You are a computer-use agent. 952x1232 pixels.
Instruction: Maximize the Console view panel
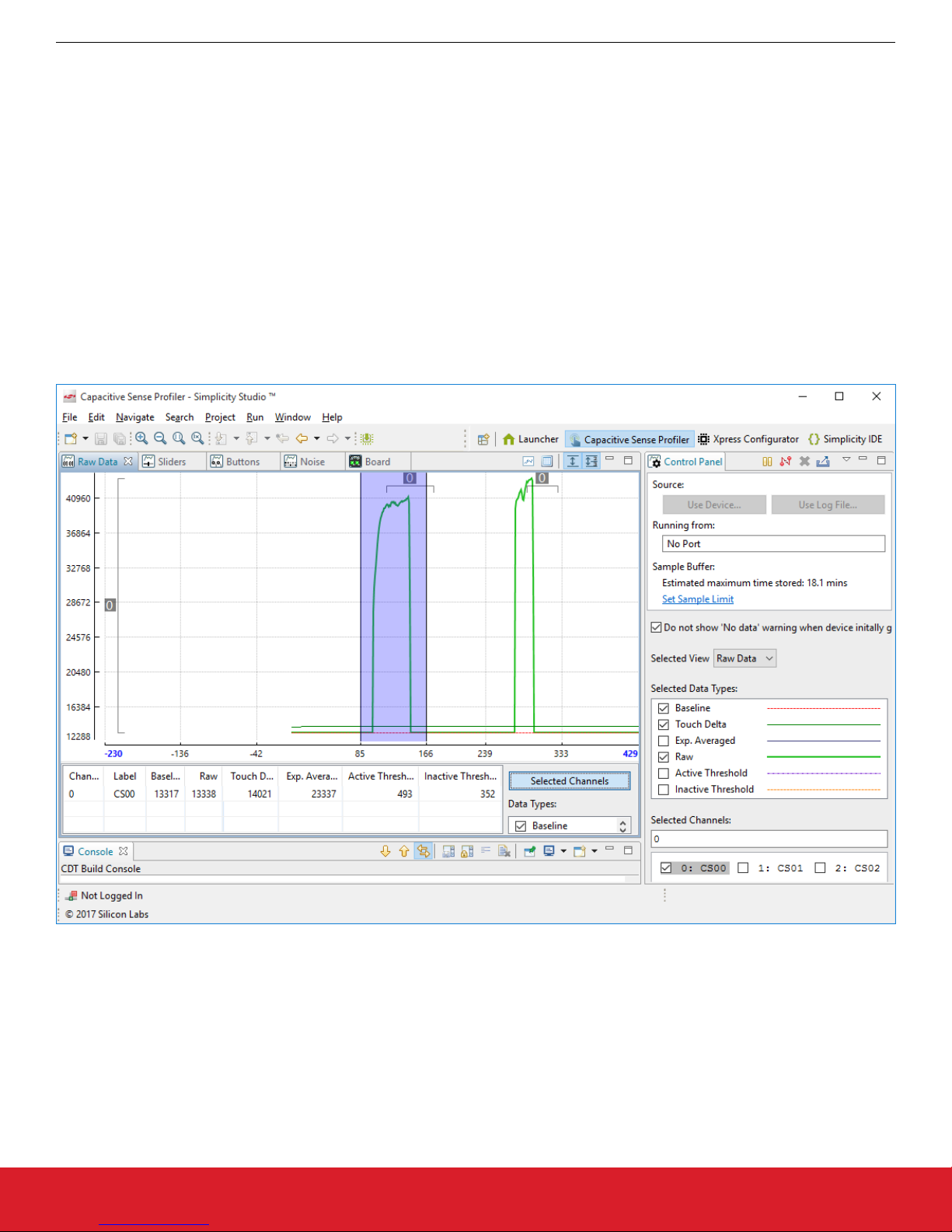pos(628,850)
